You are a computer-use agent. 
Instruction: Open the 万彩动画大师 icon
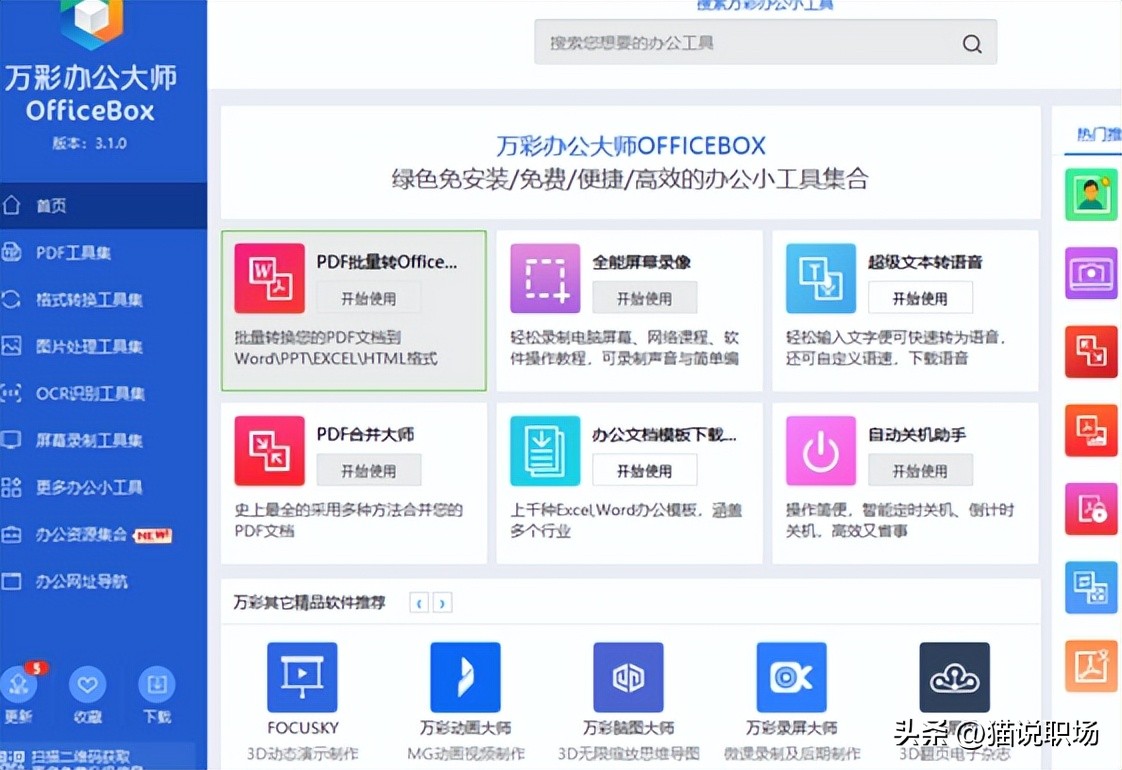(465, 676)
